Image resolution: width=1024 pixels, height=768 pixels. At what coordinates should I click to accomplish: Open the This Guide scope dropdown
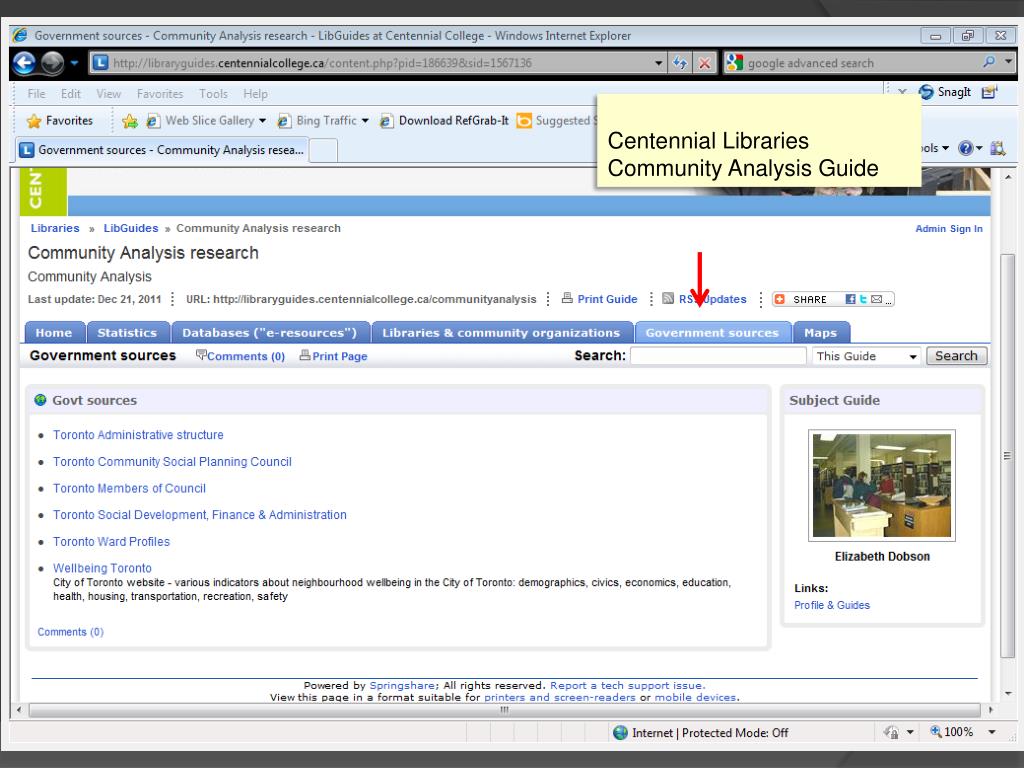[x=867, y=356]
